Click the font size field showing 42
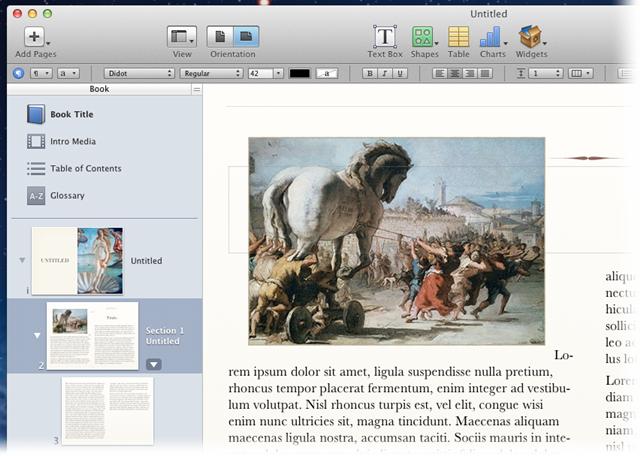Screen dimensions: 640x456 coord(260,73)
